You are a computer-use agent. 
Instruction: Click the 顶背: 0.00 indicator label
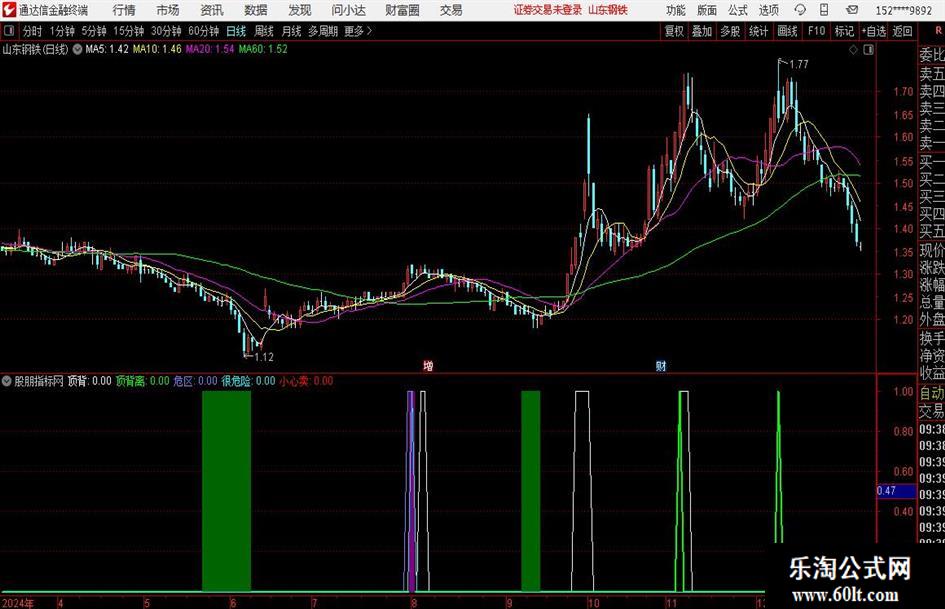[x=89, y=381]
